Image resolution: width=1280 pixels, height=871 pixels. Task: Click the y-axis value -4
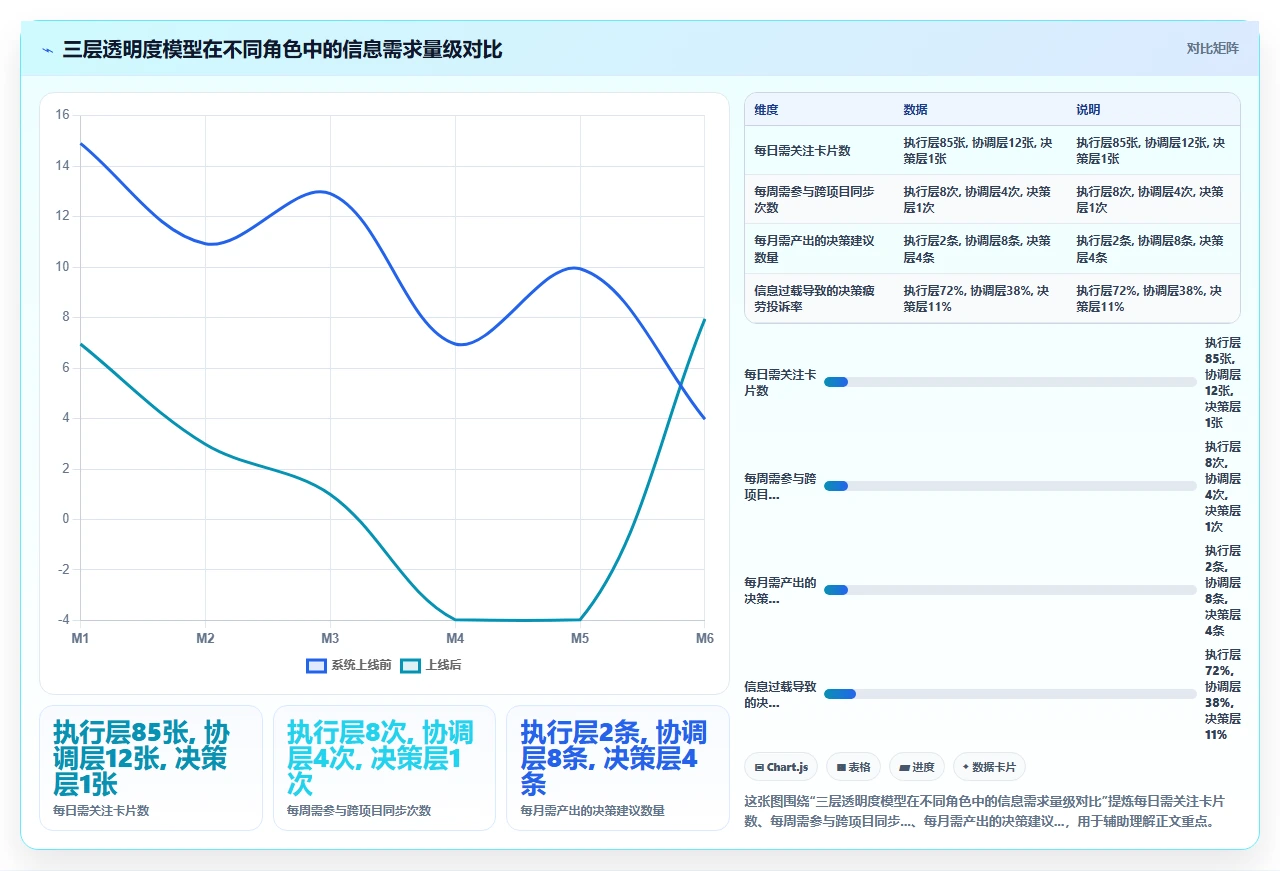(x=63, y=620)
